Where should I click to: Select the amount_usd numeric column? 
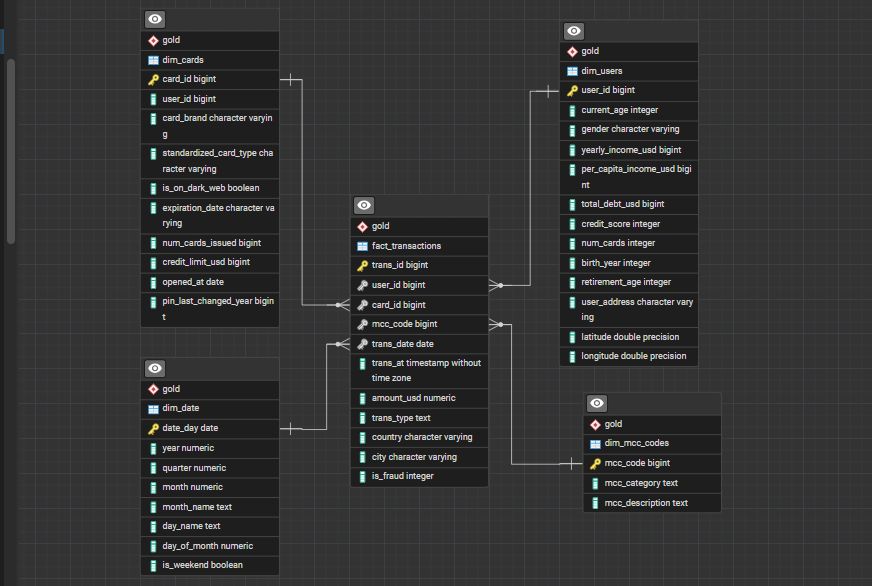click(x=413, y=398)
